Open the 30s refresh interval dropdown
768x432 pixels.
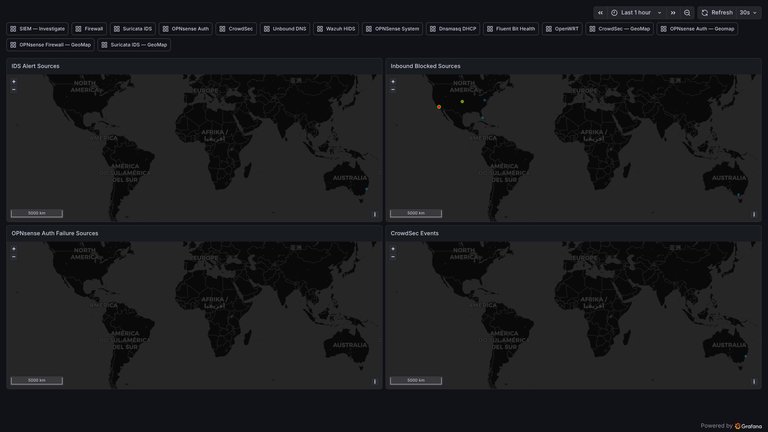748,13
